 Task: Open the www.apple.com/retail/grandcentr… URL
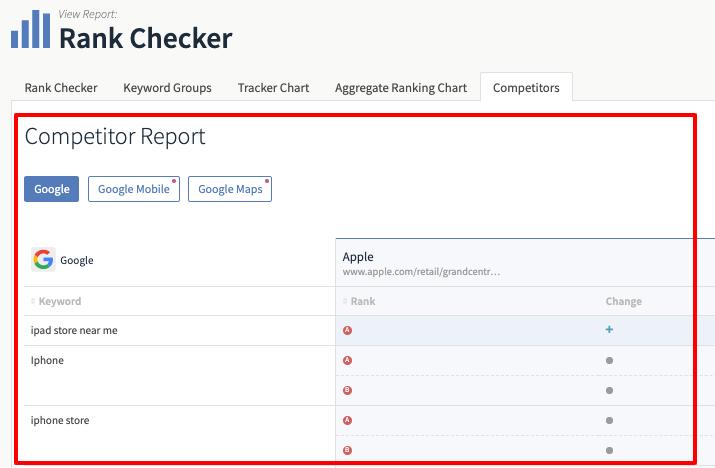421,272
